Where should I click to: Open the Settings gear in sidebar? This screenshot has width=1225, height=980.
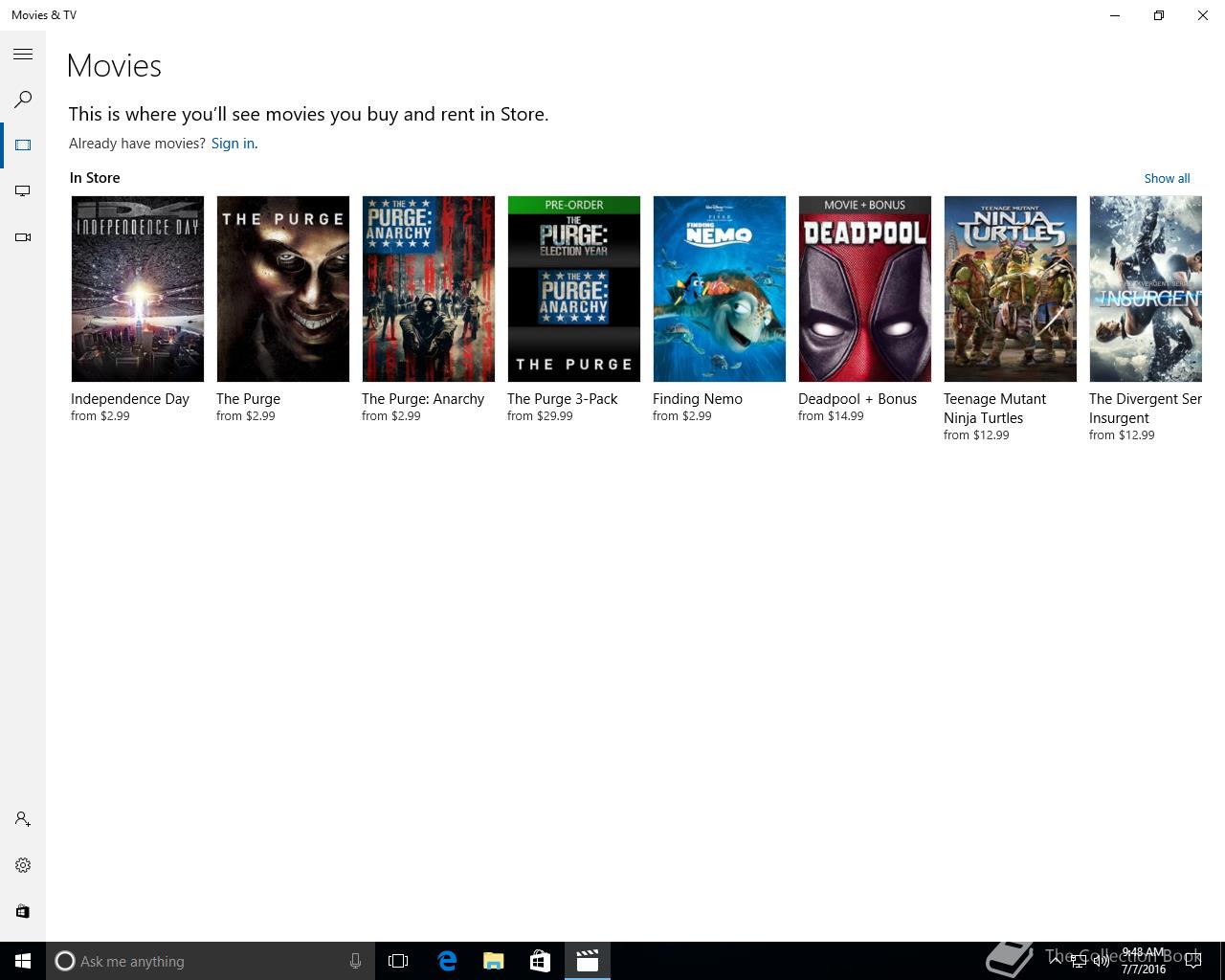coord(23,865)
